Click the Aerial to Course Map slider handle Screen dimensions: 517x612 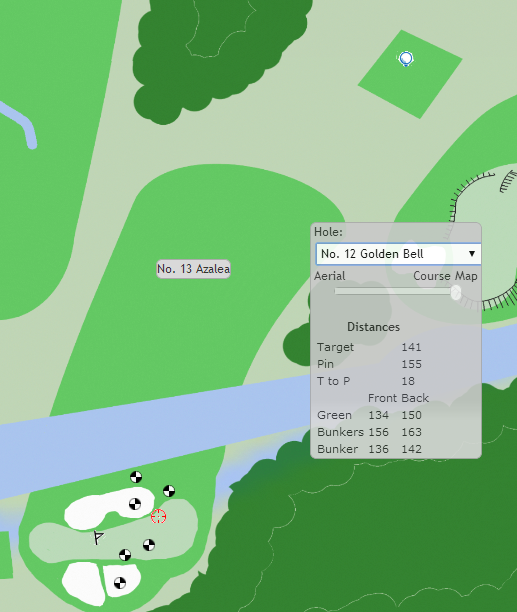click(455, 292)
